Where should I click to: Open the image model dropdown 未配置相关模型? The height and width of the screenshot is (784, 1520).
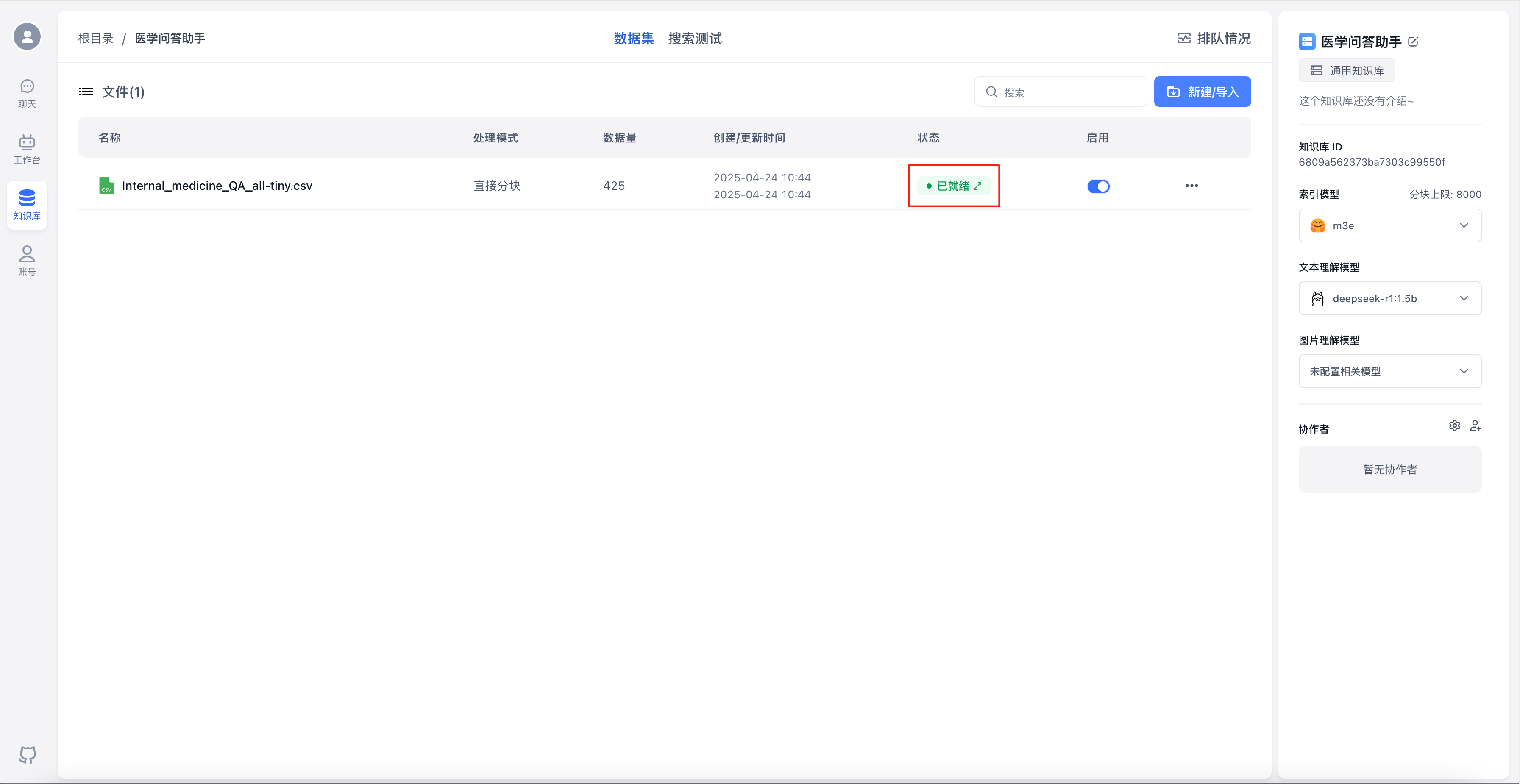point(1389,371)
